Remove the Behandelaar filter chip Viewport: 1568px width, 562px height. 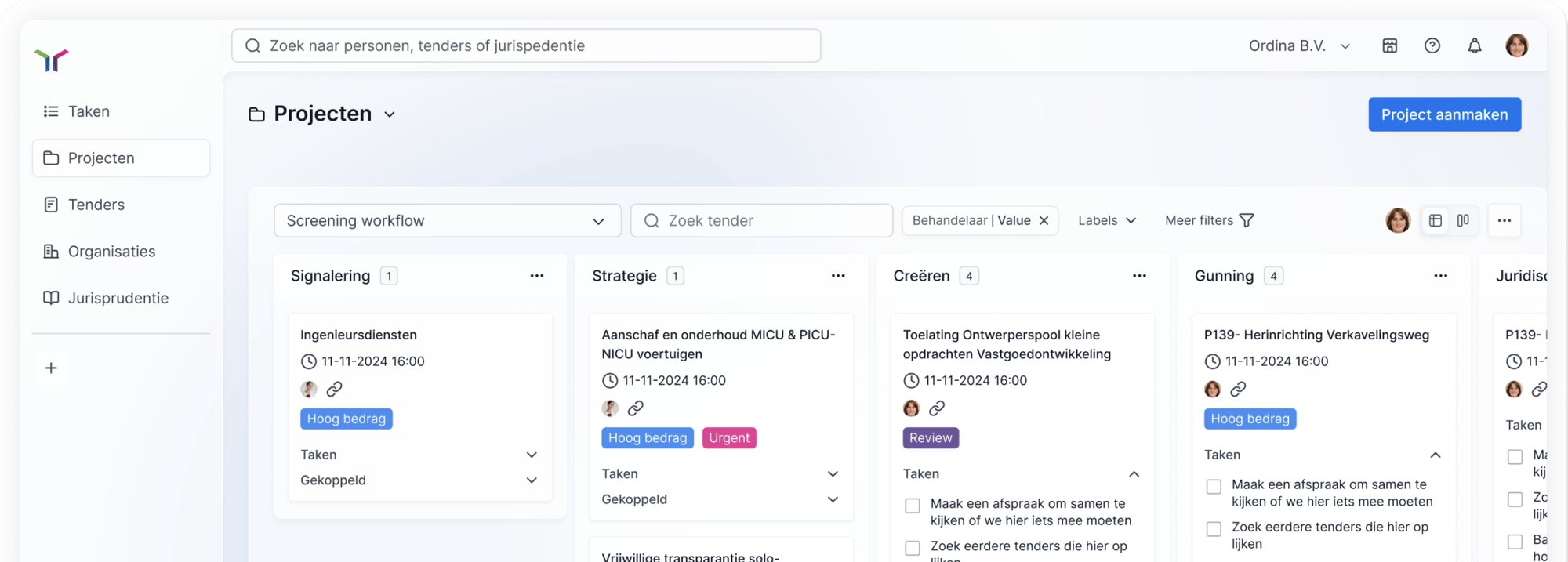click(1044, 221)
